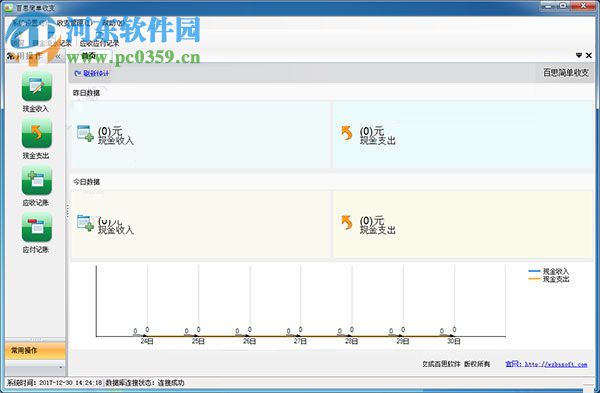The width and height of the screenshot is (600, 393).
Task: Click the 30日 chart axis label
Action: pos(454,341)
